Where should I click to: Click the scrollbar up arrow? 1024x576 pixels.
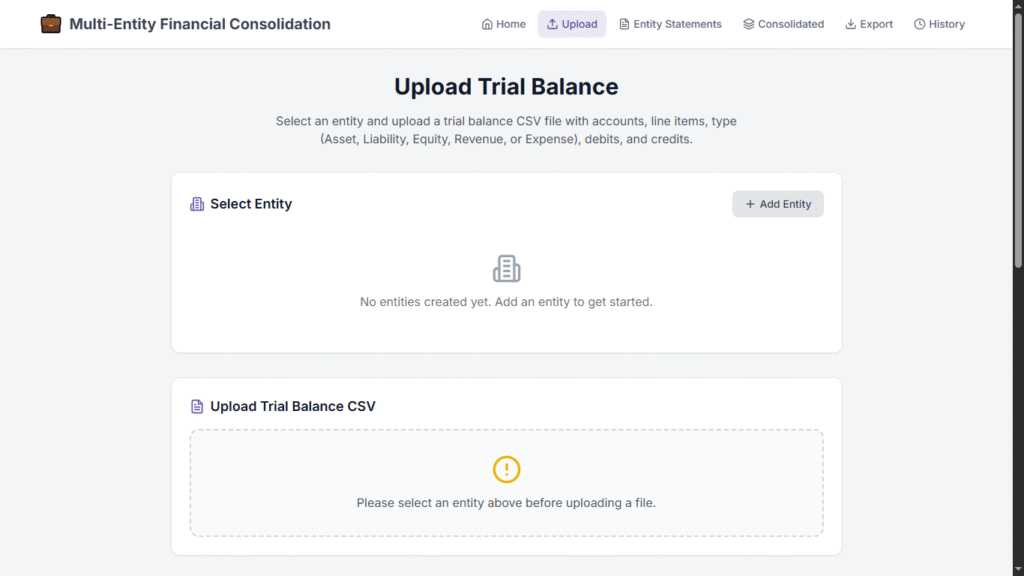point(1018,6)
